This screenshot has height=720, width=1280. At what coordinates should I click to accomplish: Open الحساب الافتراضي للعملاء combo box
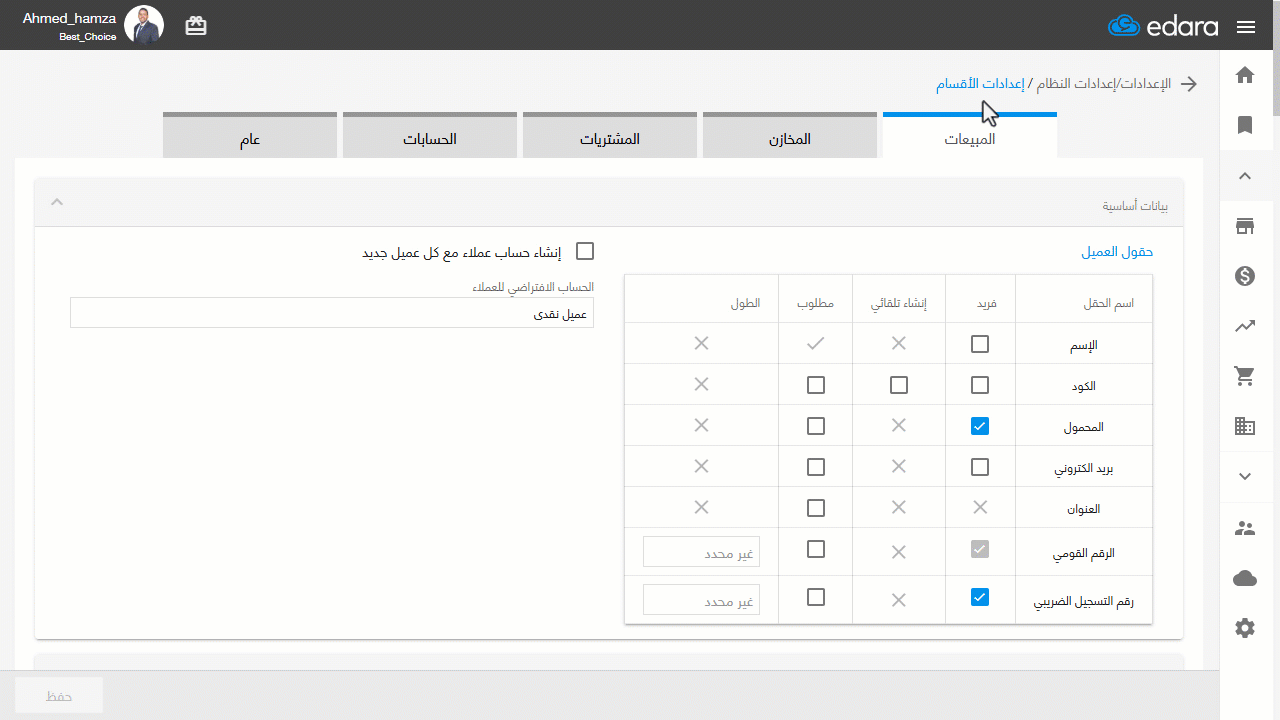(x=332, y=313)
